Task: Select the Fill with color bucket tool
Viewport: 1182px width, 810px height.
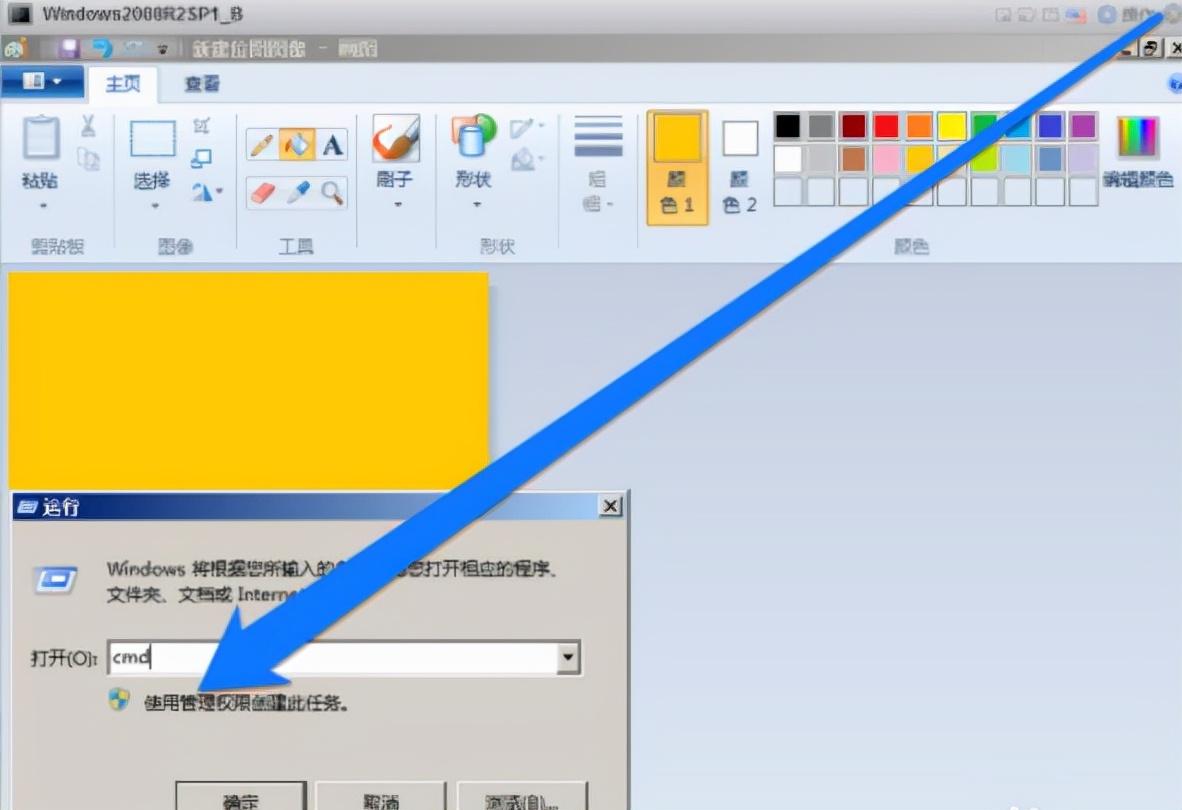Action: point(296,145)
